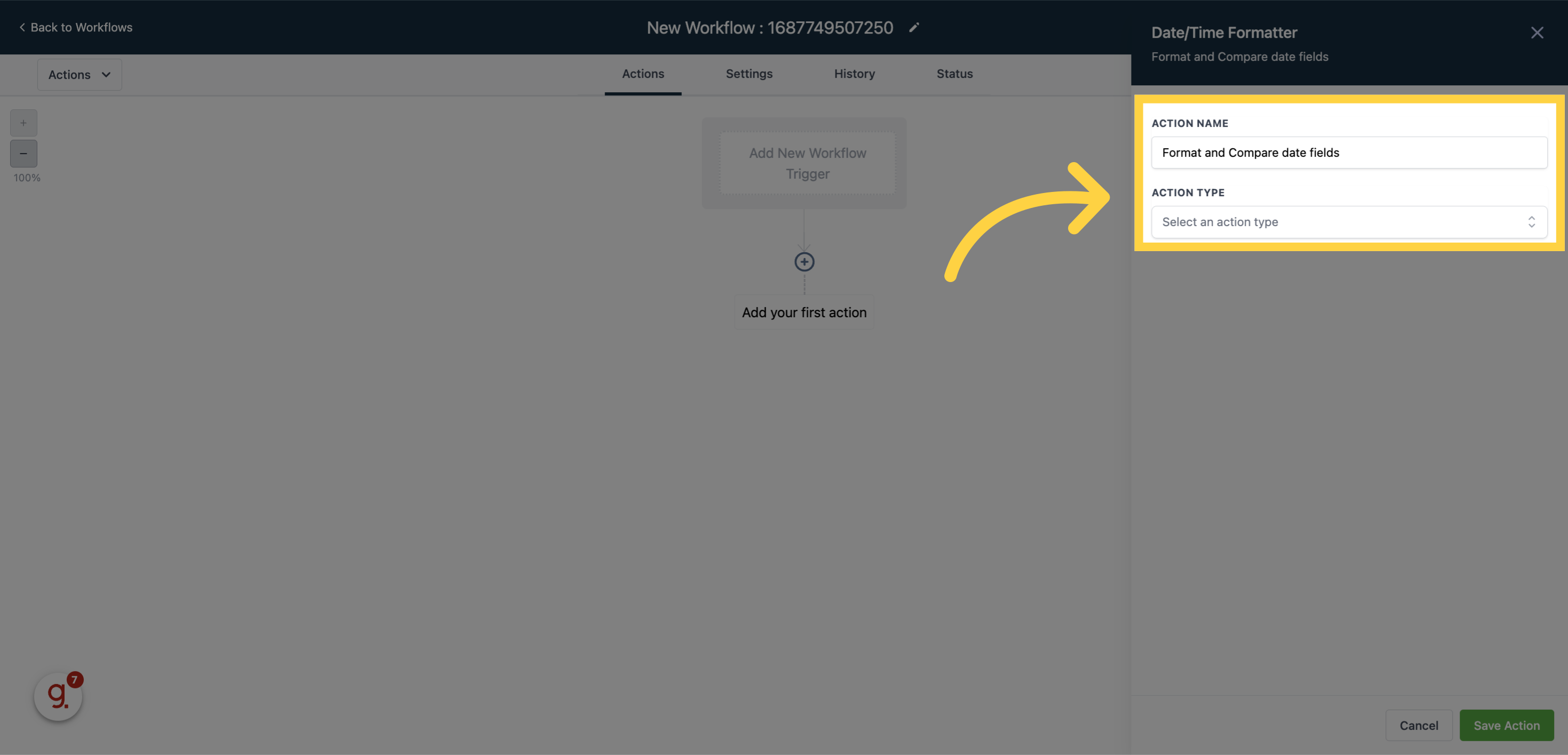Click the workflow zoom-in plus icon
The height and width of the screenshot is (755, 1568).
pyautogui.click(x=24, y=123)
